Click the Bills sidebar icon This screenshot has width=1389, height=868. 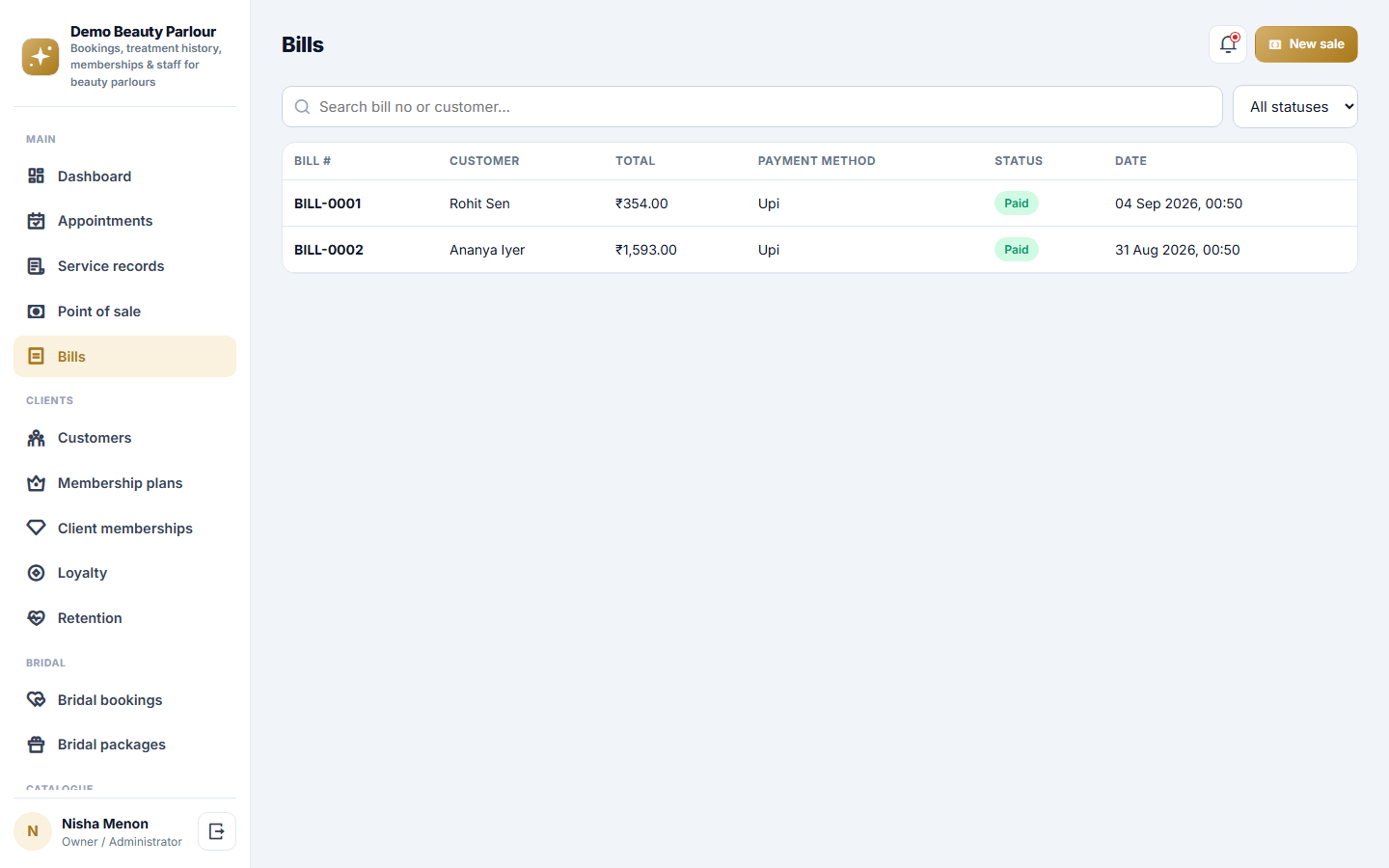[36, 357]
